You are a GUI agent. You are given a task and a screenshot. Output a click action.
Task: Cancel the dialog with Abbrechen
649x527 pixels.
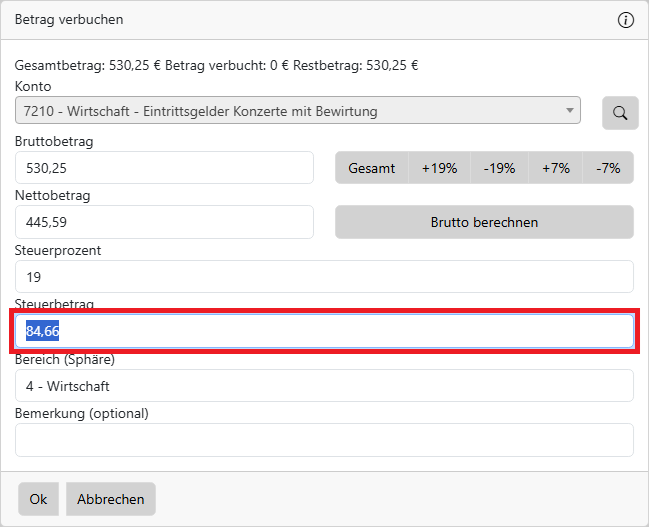[111, 499]
